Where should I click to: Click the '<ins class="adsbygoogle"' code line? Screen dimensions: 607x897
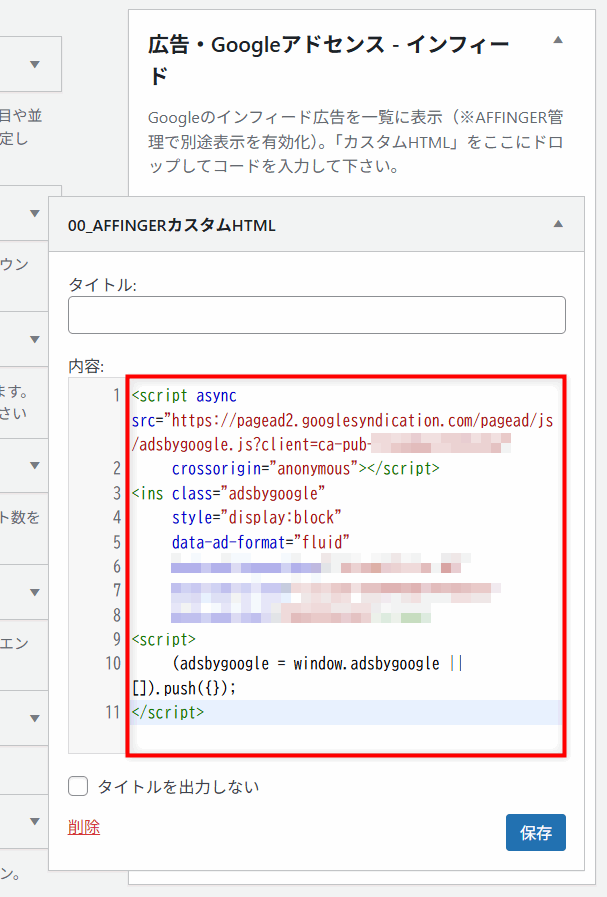(x=228, y=493)
